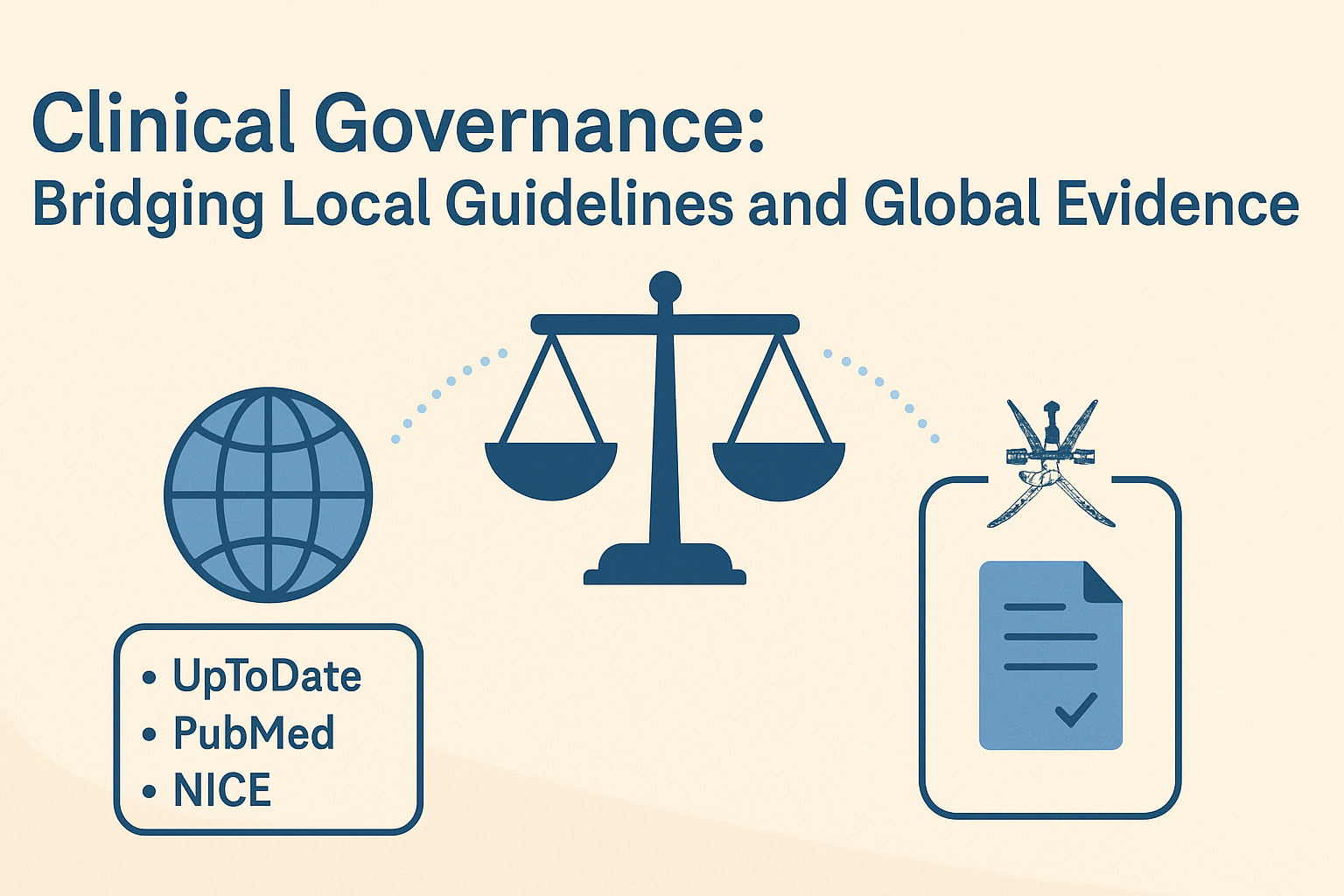Click the crossed swords khanjar emblem
Viewport: 1344px width, 896px height.
coord(1051,464)
